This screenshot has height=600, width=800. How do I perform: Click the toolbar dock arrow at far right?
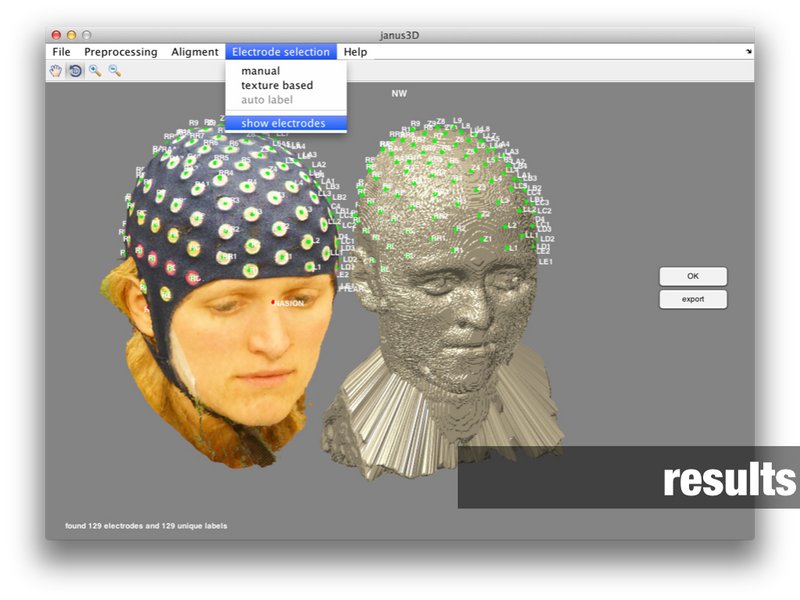point(748,52)
